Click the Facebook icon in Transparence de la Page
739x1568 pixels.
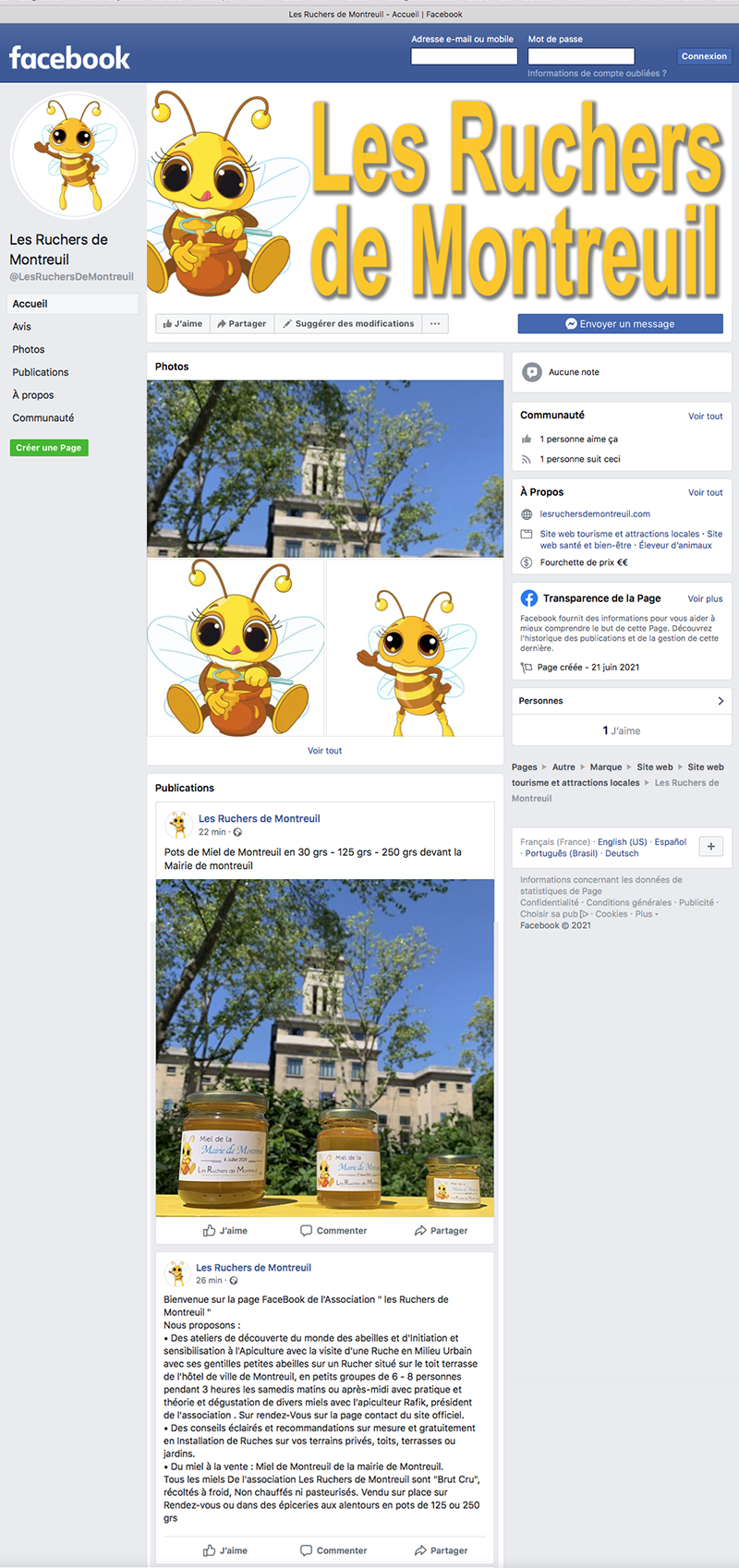529,598
